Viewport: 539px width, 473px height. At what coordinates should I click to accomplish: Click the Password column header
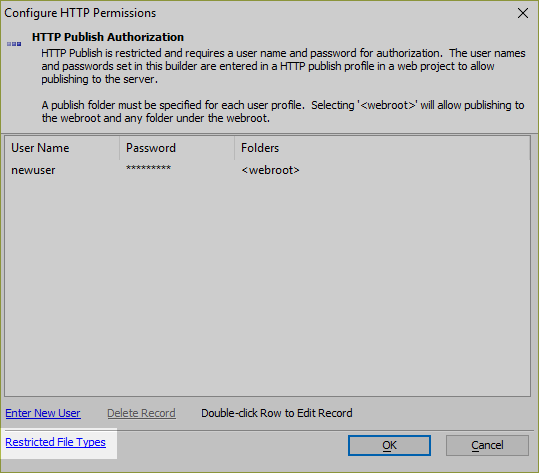(x=177, y=148)
